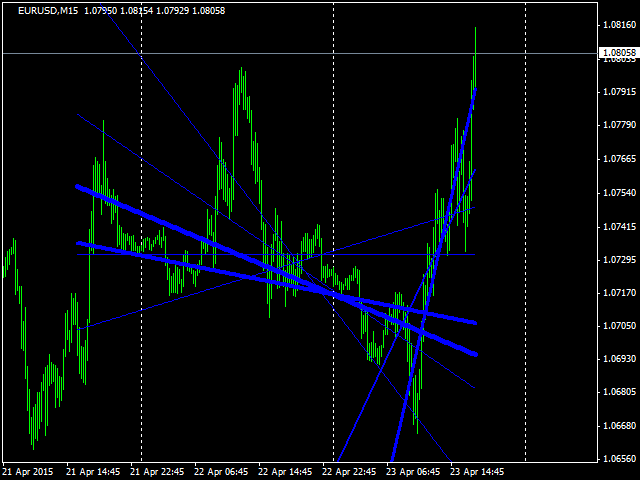
Task: Select the horizontal blue line near 1.07295
Action: (x=200, y=255)
